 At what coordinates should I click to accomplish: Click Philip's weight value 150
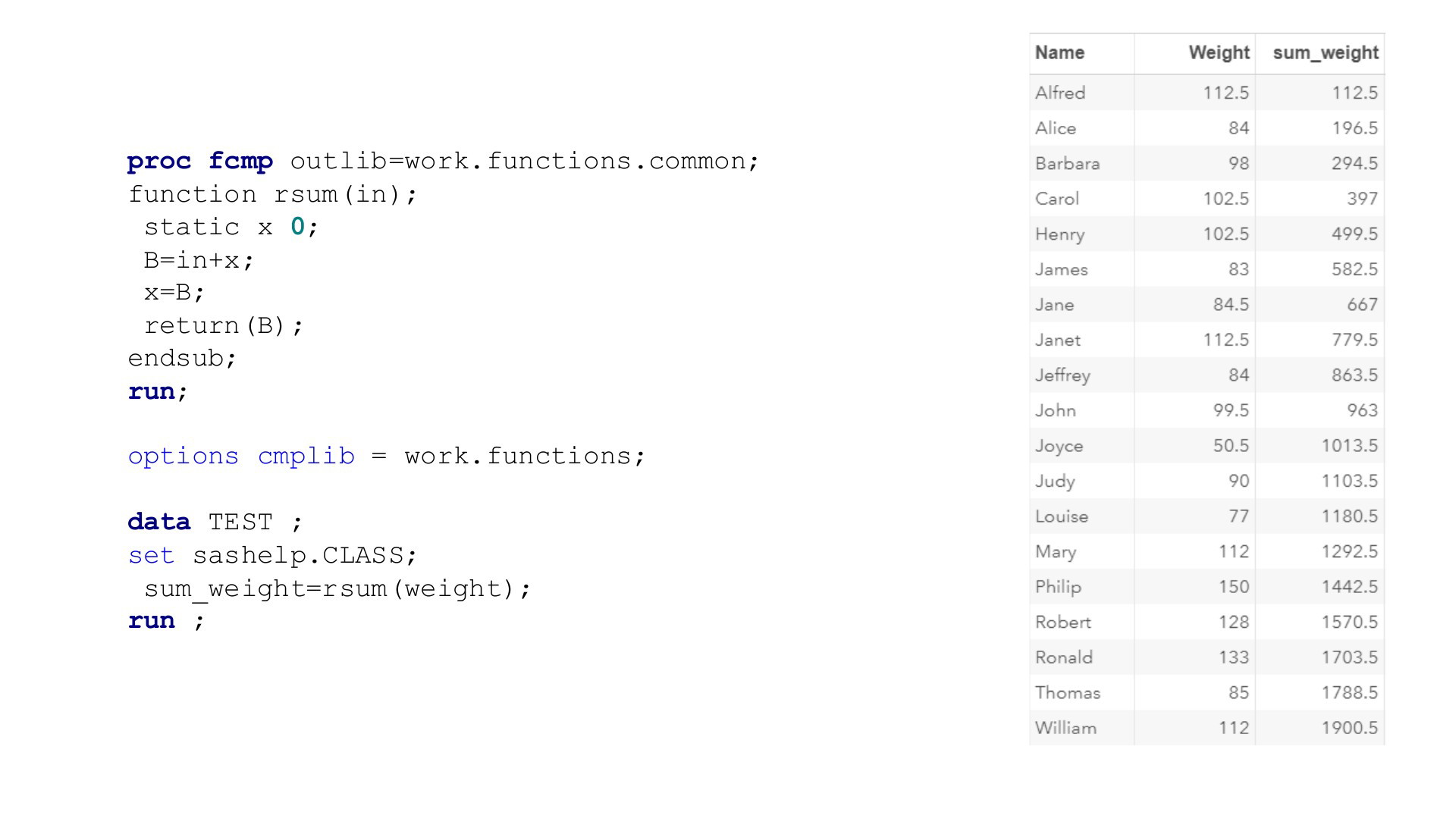tap(1233, 587)
